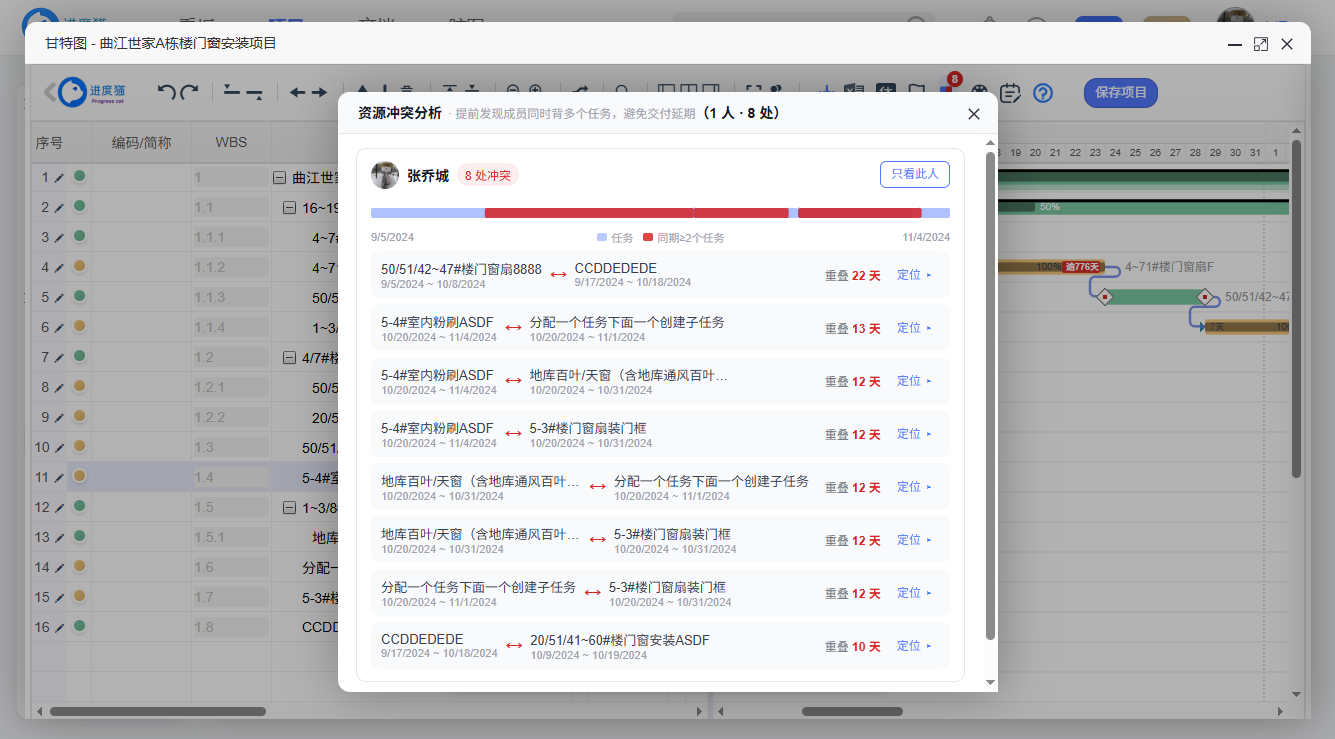This screenshot has width=1335, height=739.
Task: Open the calendar edit icon
Action: pyautogui.click(x=1011, y=92)
